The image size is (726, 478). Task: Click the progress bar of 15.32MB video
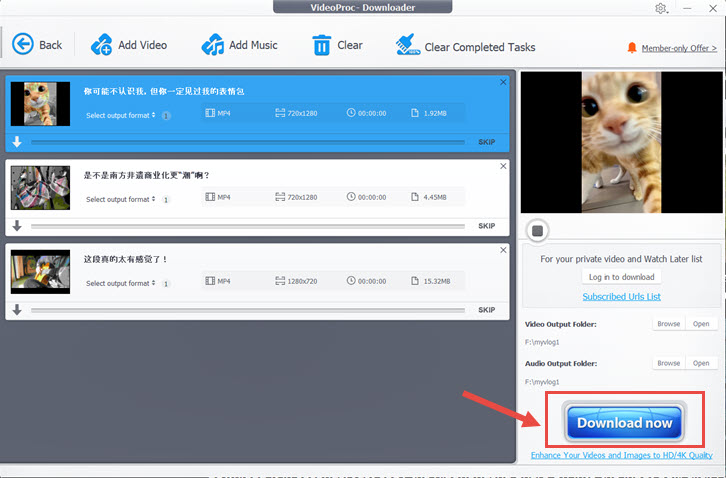pos(248,310)
